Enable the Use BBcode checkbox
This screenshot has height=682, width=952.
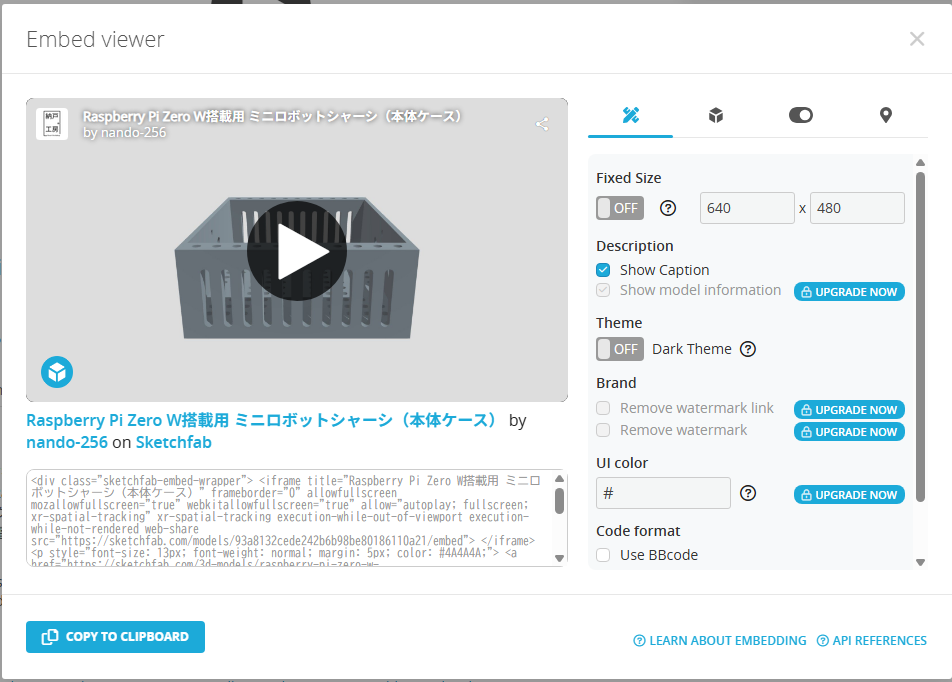pyautogui.click(x=603, y=555)
